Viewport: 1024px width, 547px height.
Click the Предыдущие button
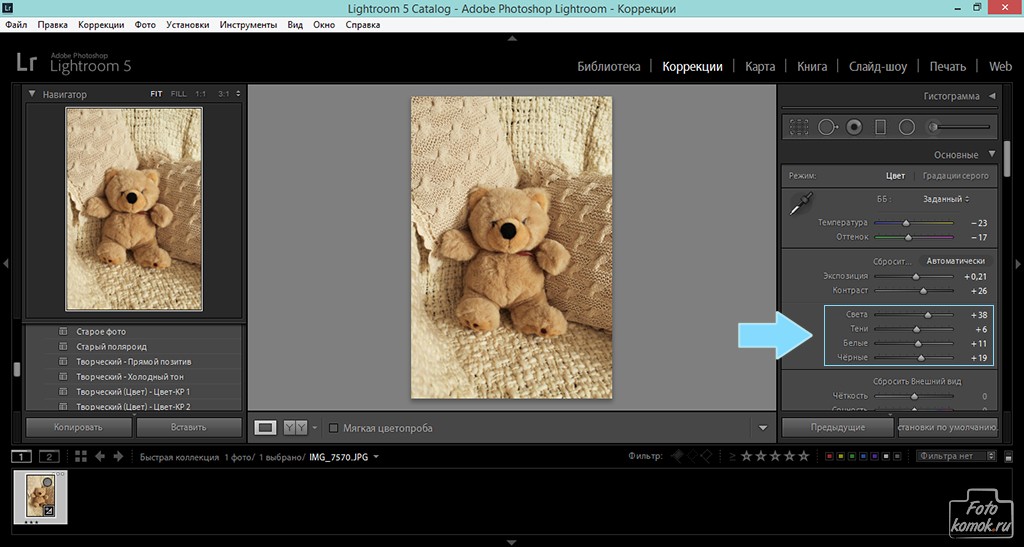[x=838, y=428]
